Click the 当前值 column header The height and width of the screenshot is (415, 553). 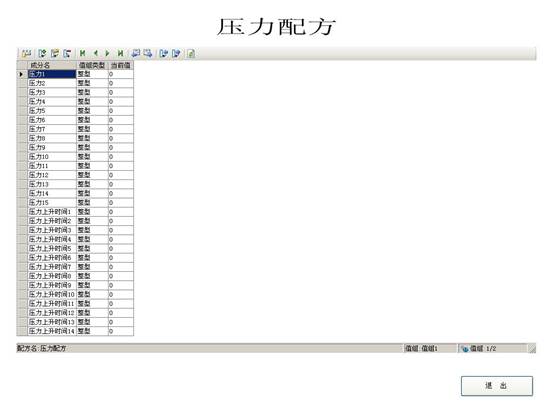pyautogui.click(x=121, y=65)
